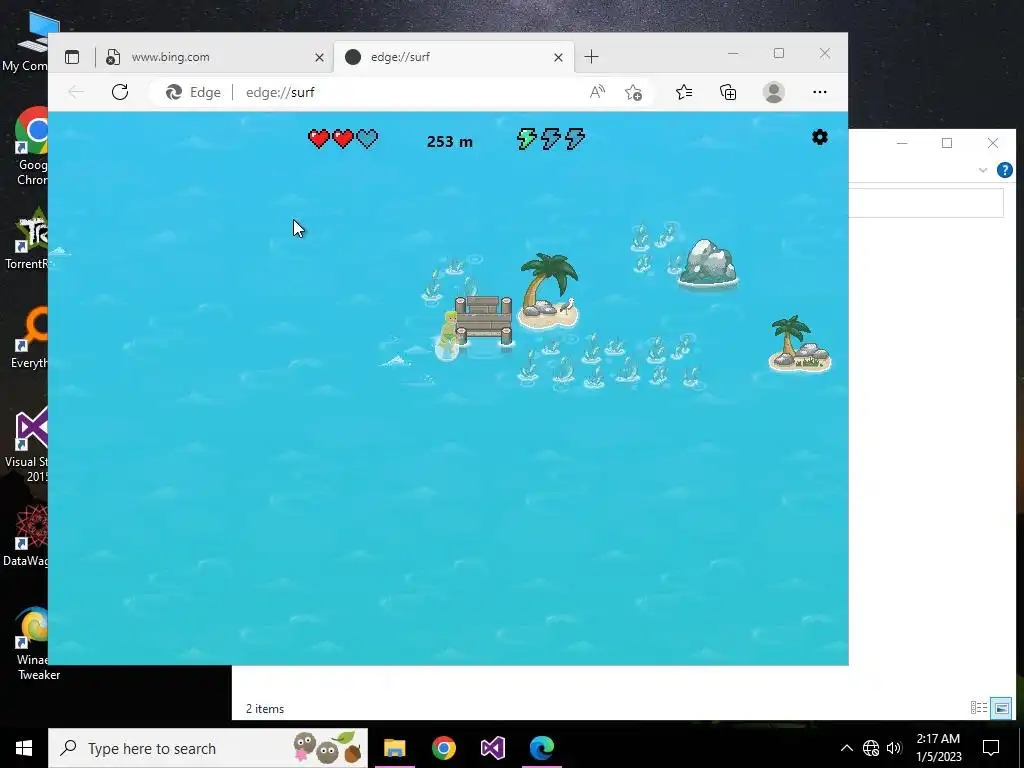Screen dimensions: 1024x768
Task: Add this page to favorites star
Action: (x=633, y=92)
